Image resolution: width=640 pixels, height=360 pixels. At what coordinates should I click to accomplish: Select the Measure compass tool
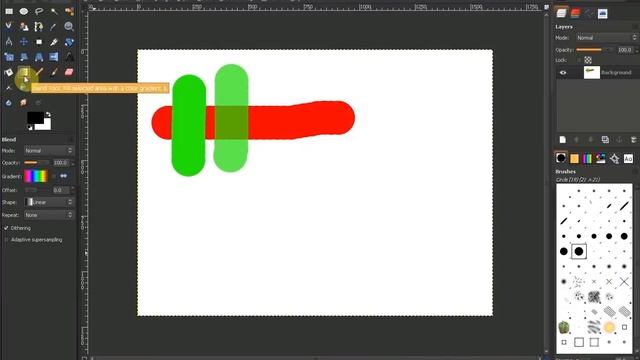pos(9,42)
